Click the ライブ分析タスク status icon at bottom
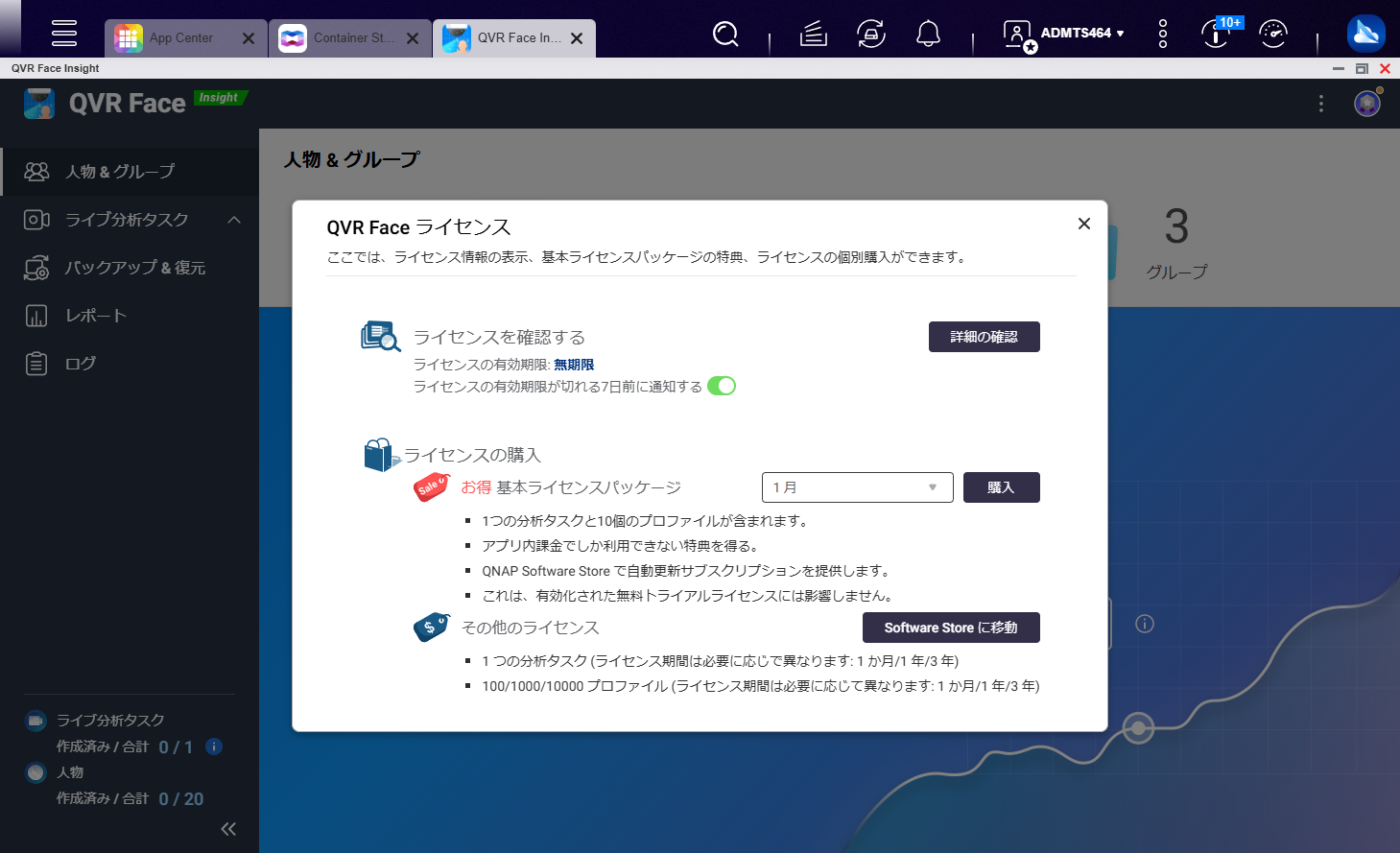 coord(36,721)
